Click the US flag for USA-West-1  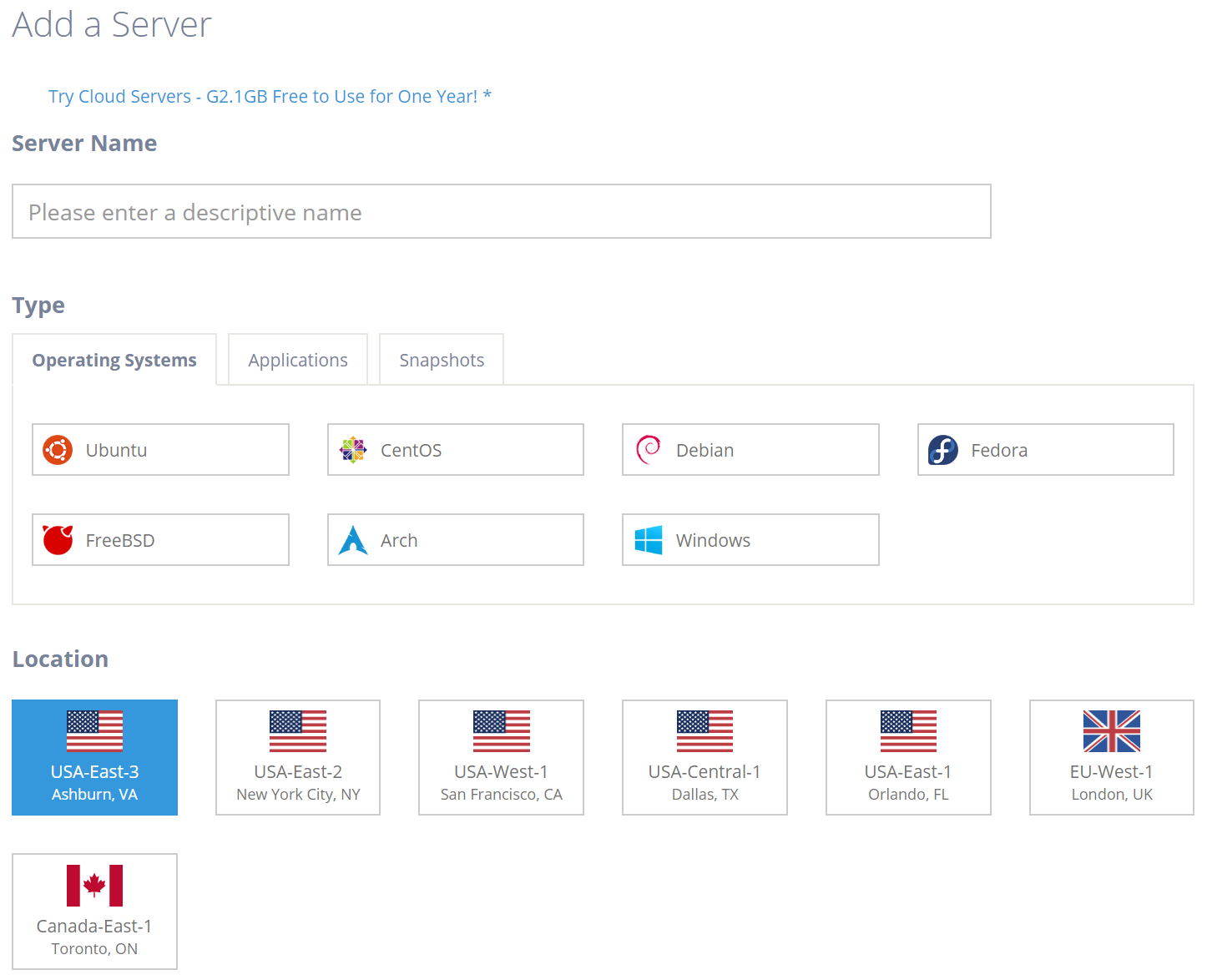tap(502, 731)
